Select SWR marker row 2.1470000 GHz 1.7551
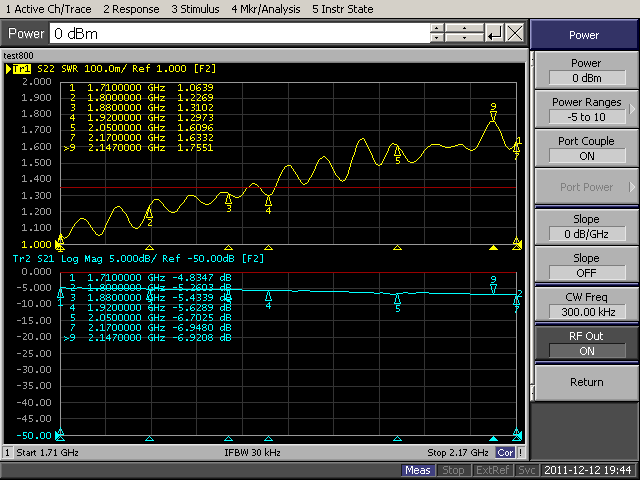This screenshot has width=640, height=480. [138, 148]
